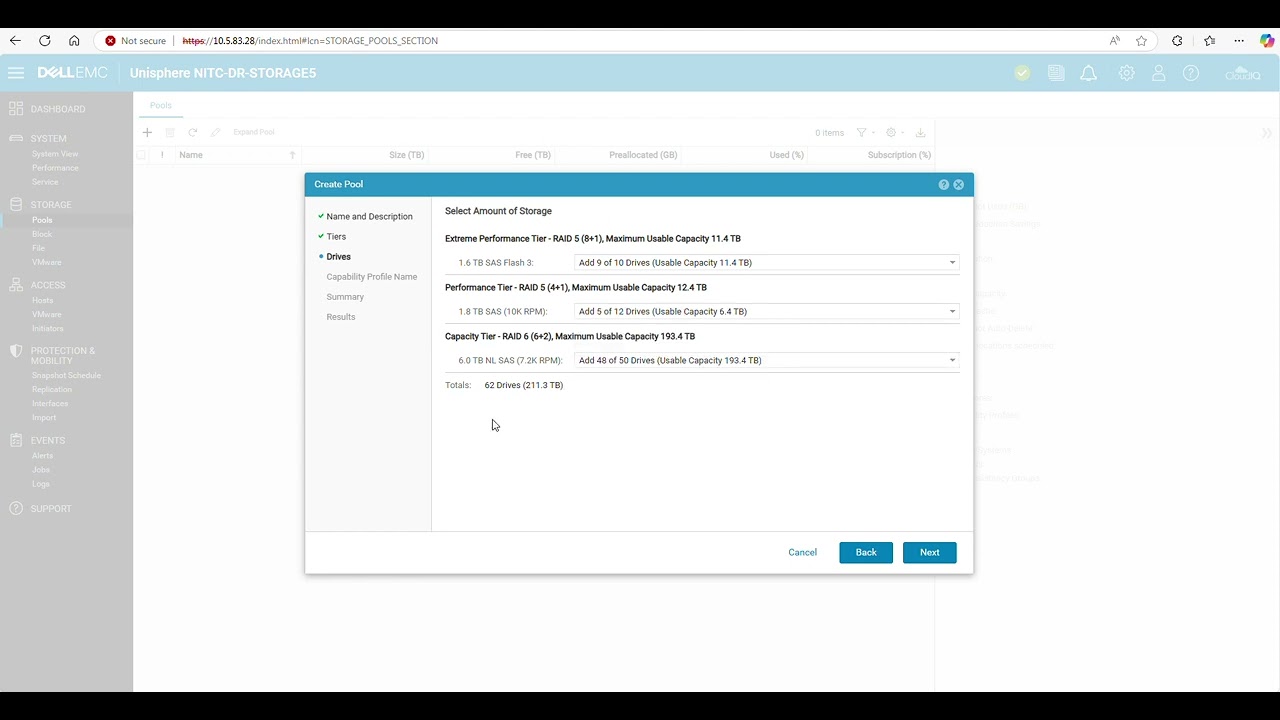Click the Back button
The width and height of the screenshot is (1280, 720).
pyautogui.click(x=866, y=552)
